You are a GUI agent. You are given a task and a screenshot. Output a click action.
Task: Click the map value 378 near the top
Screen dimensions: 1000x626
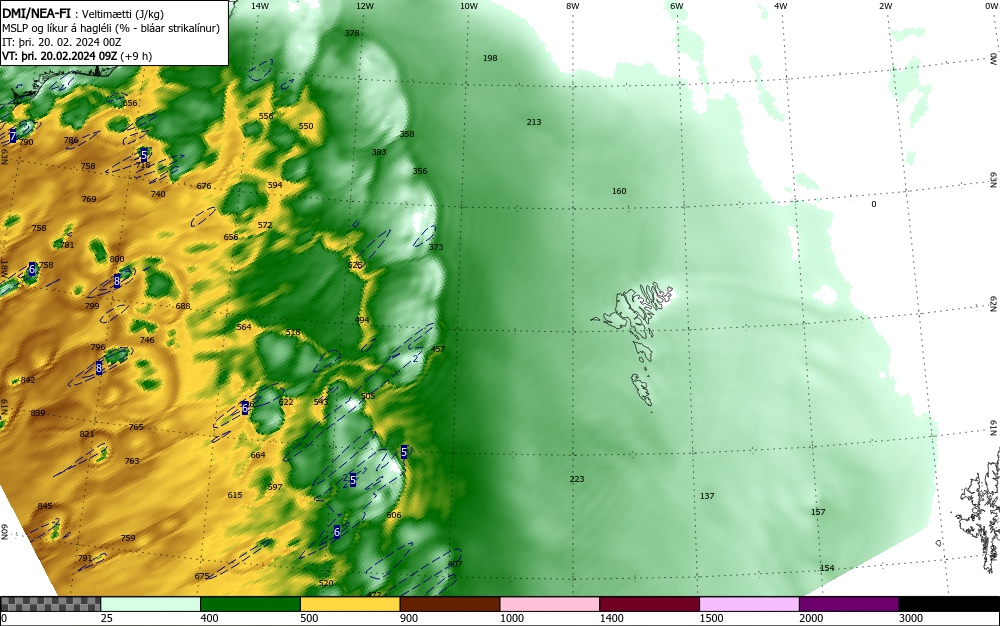click(351, 33)
